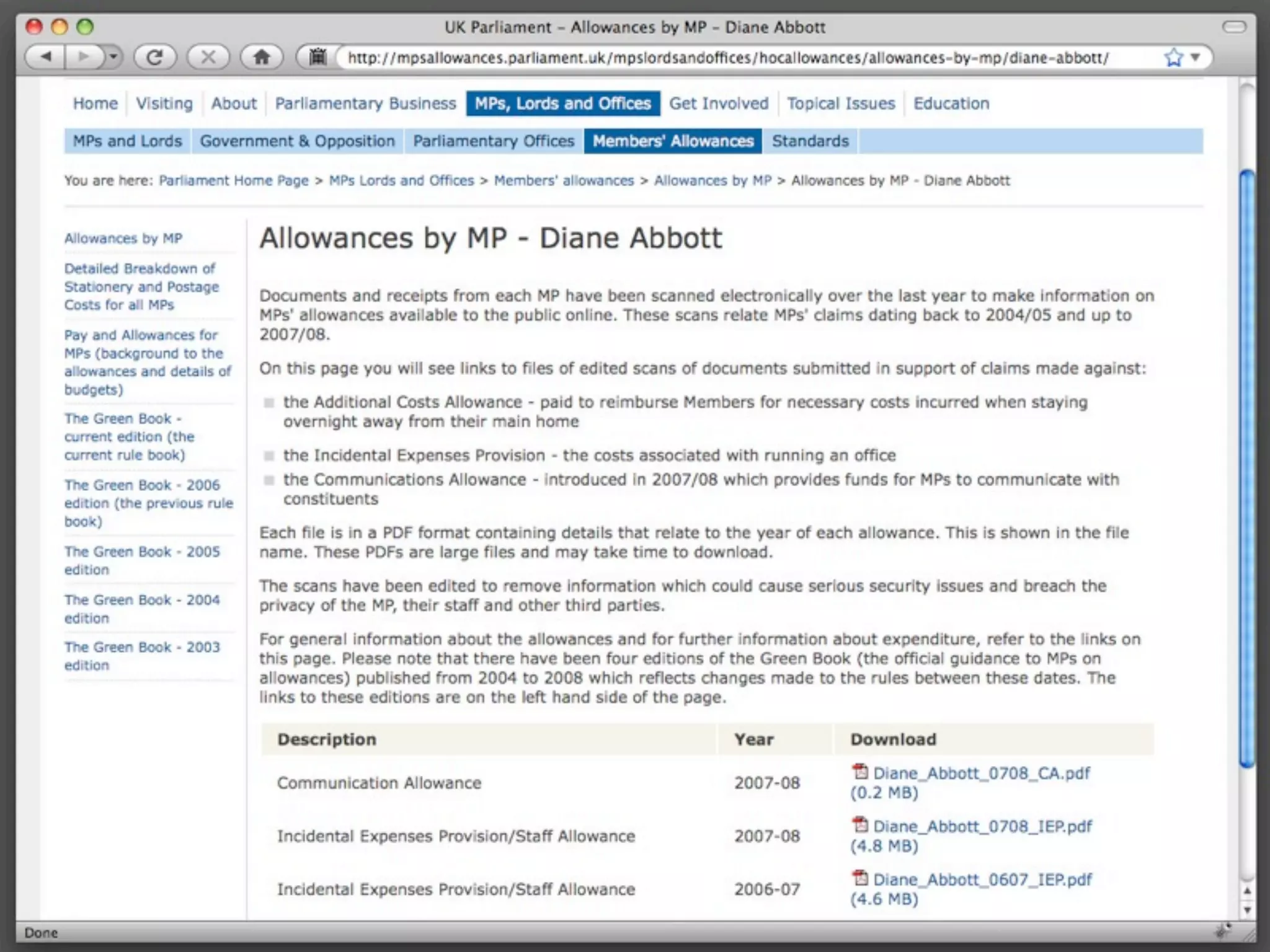The width and height of the screenshot is (1270, 952).
Task: Expand bookmark star dropdown arrow
Action: pyautogui.click(x=1196, y=58)
